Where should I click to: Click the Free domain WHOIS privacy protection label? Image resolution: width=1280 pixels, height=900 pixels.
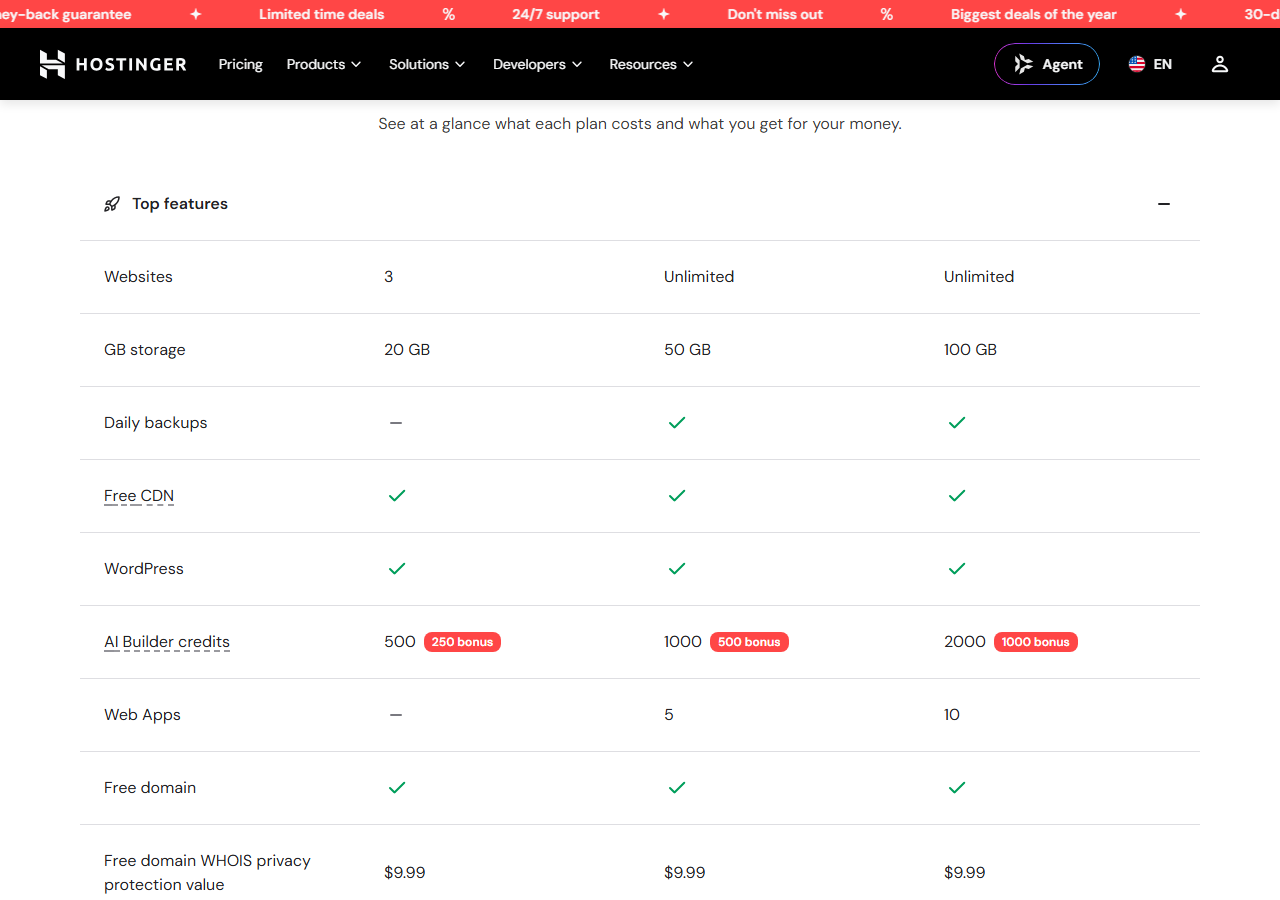(207, 873)
